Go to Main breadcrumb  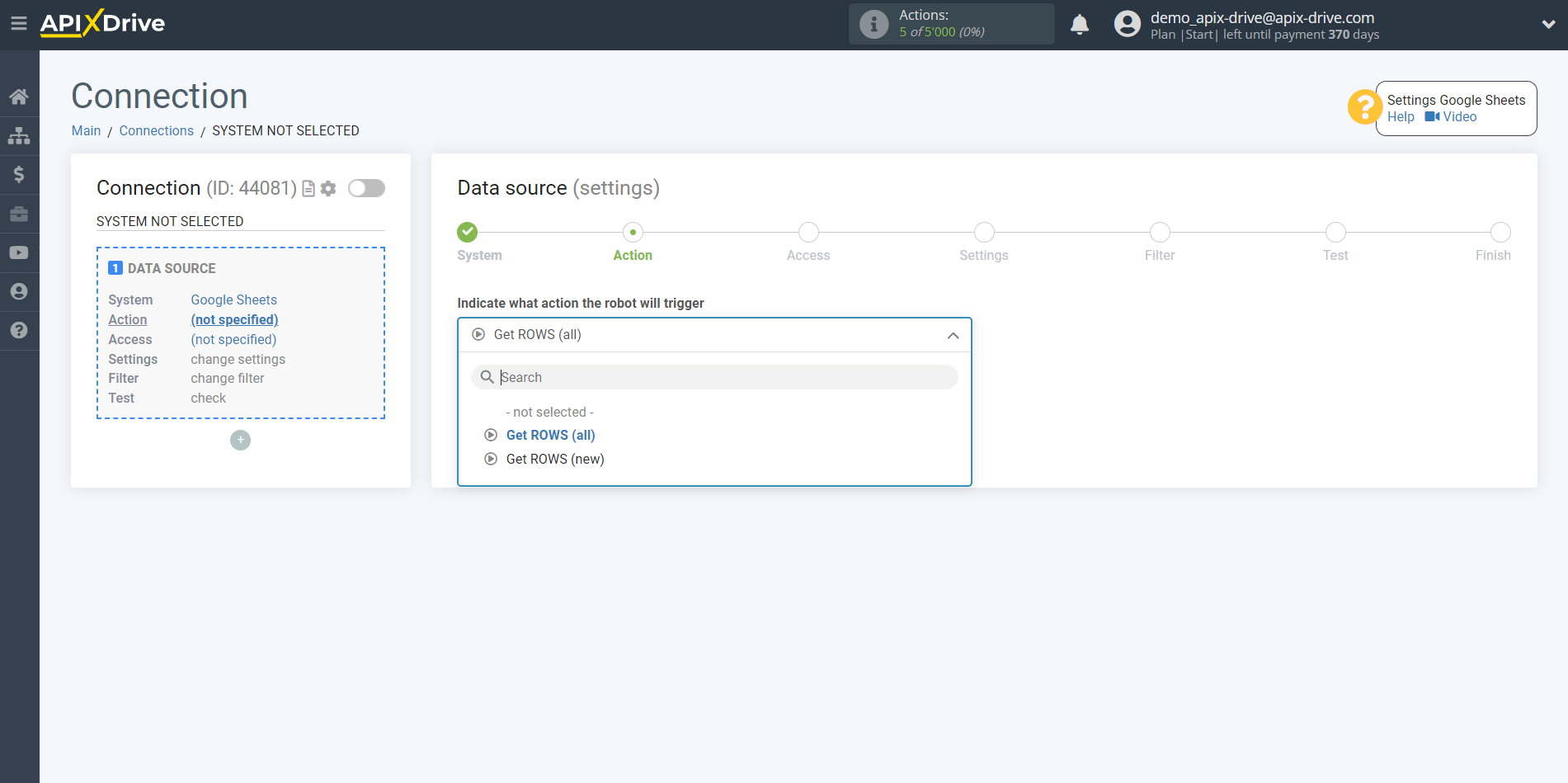(x=86, y=130)
